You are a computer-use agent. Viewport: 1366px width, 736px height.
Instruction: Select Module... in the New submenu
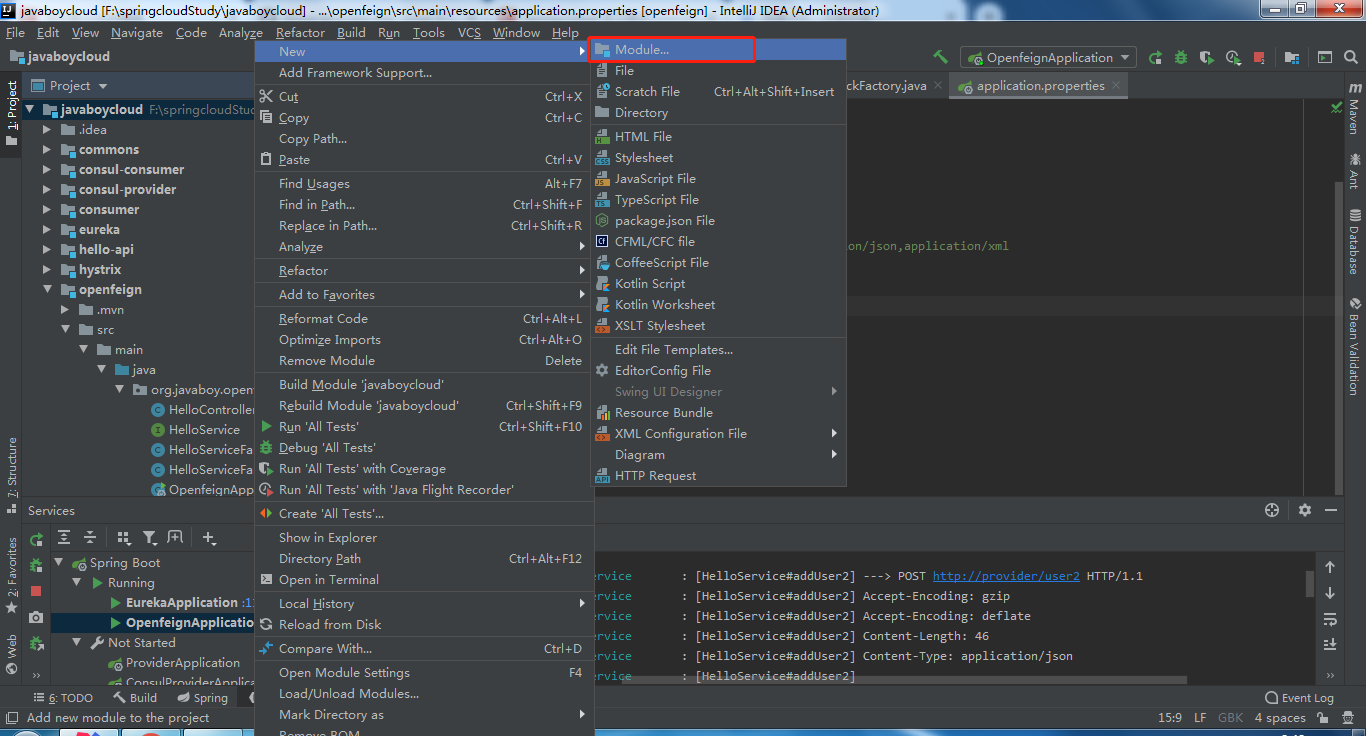(x=718, y=50)
